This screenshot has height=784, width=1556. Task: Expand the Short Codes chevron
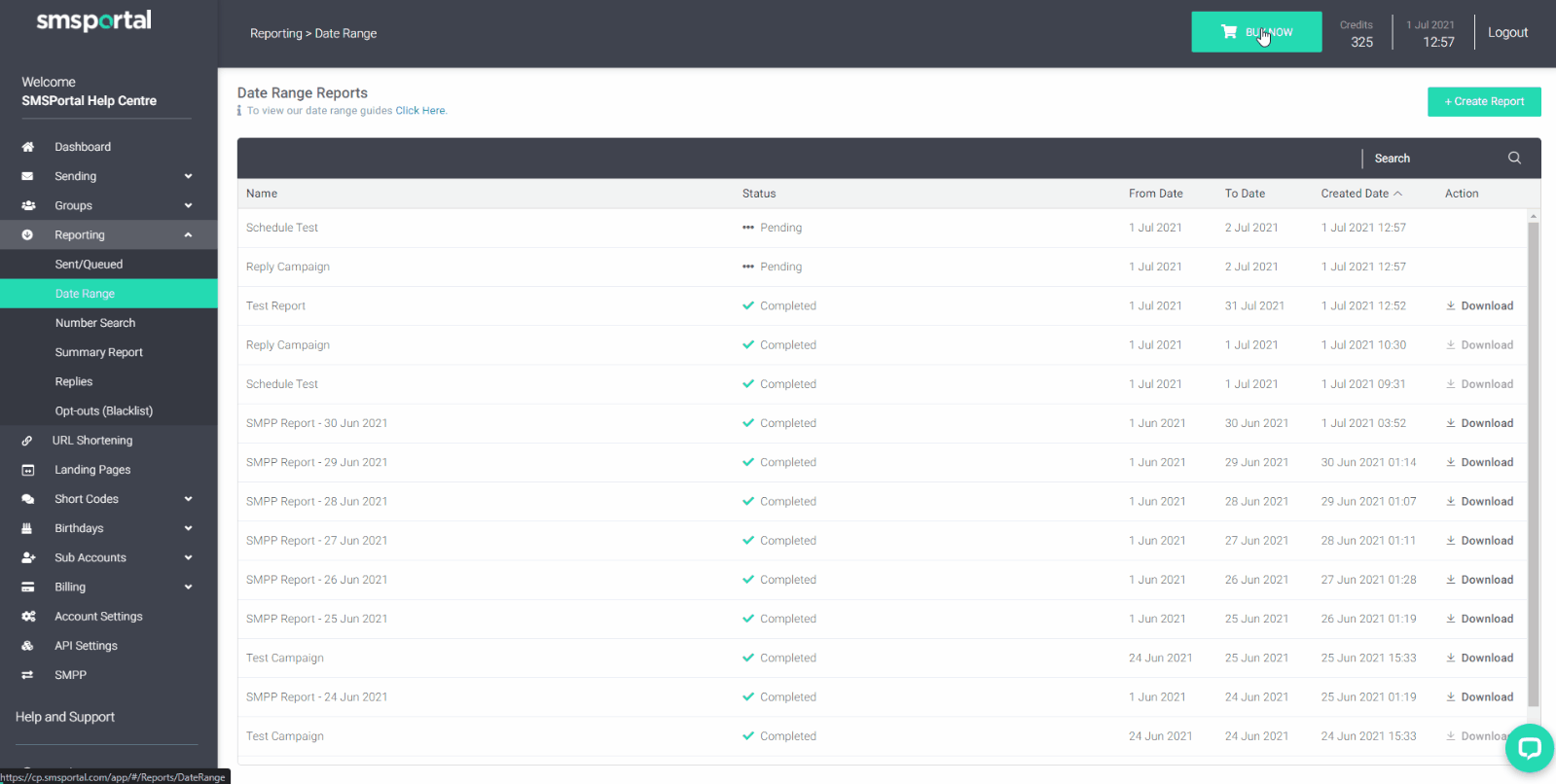click(x=188, y=499)
